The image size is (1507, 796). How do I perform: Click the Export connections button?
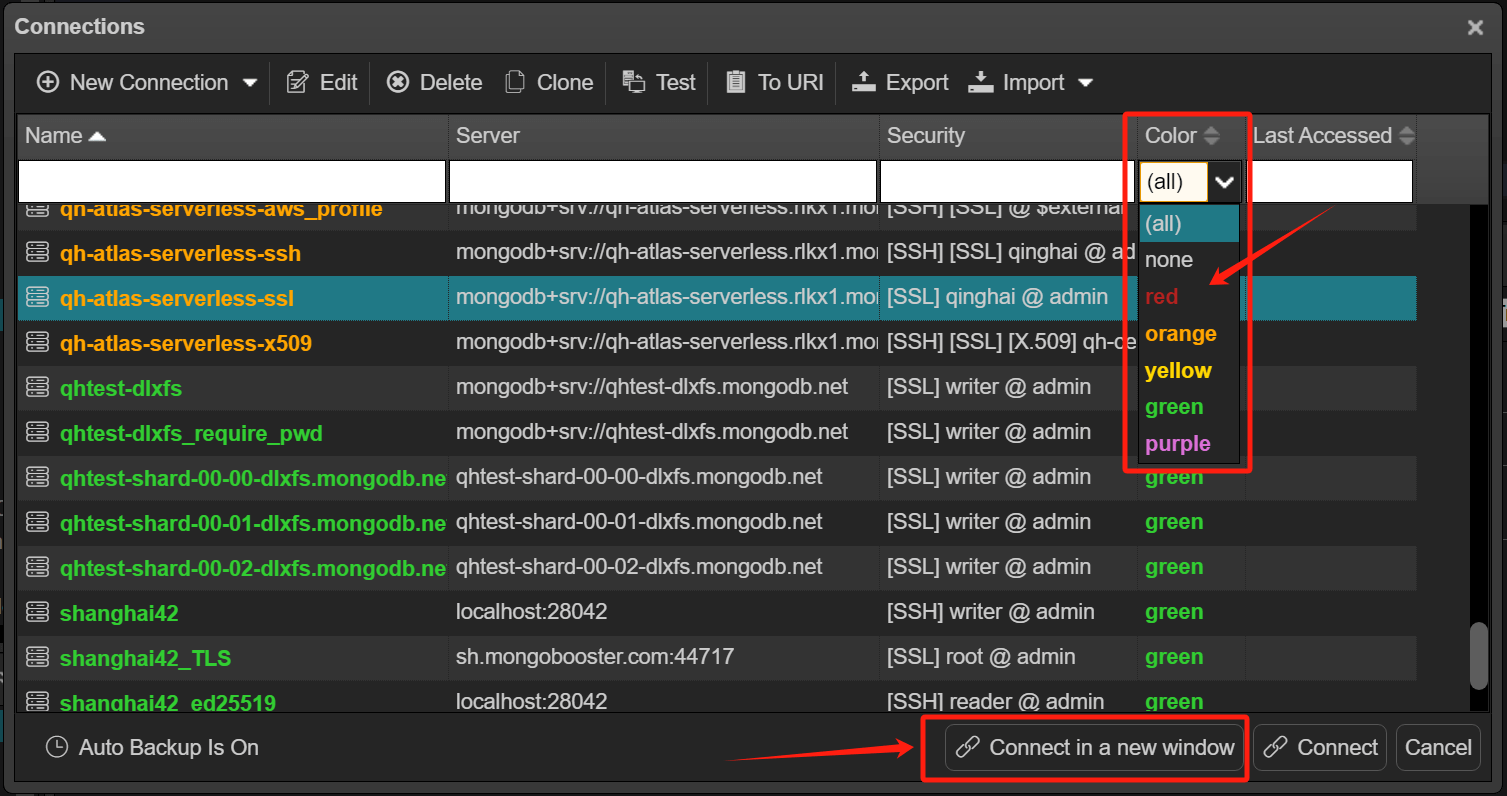(900, 82)
